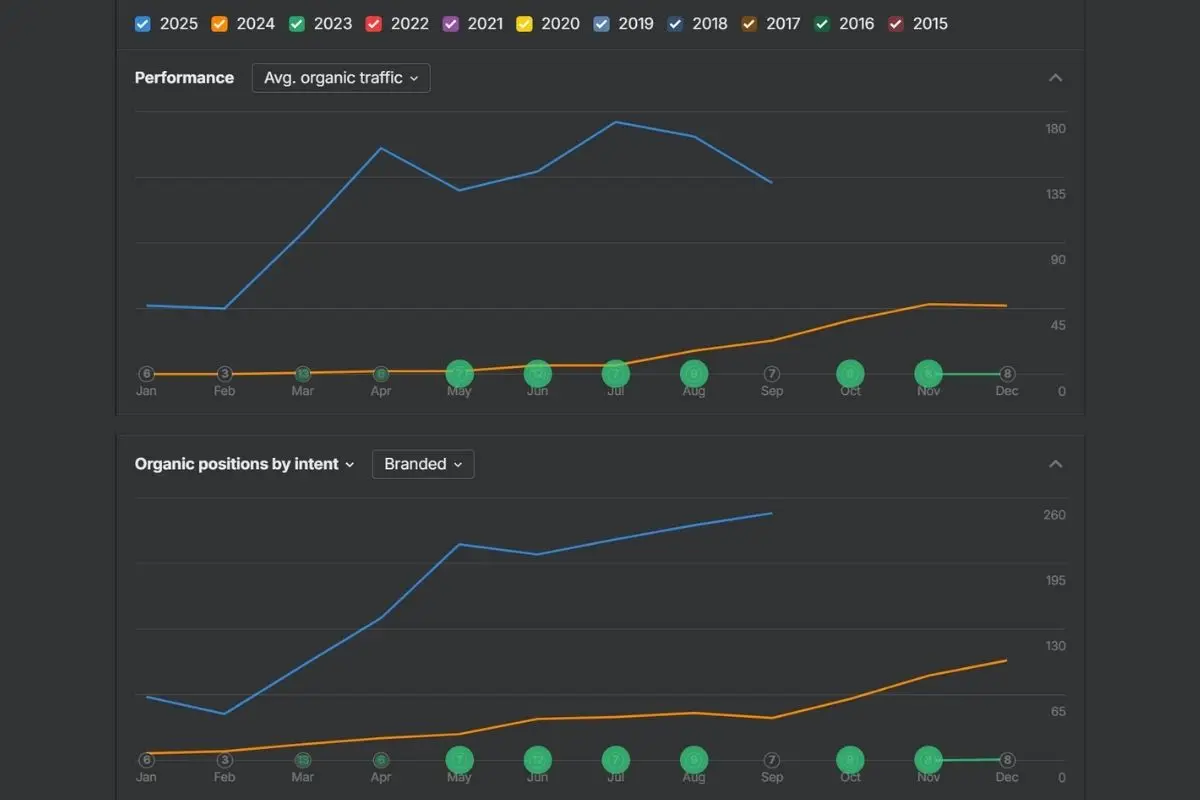The image size is (1200, 800).
Task: Click the Dec marker on Performance chart
Action: coord(1007,374)
